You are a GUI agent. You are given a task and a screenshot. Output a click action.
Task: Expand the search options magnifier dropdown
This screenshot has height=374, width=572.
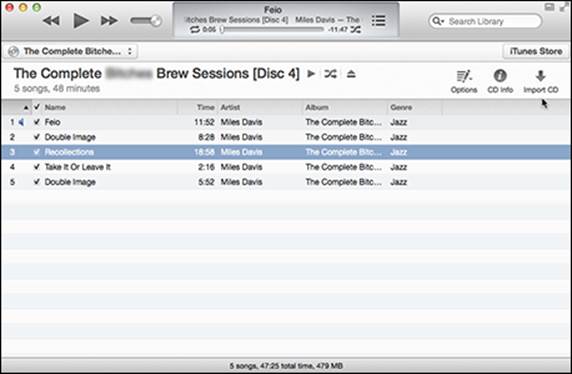click(x=438, y=21)
